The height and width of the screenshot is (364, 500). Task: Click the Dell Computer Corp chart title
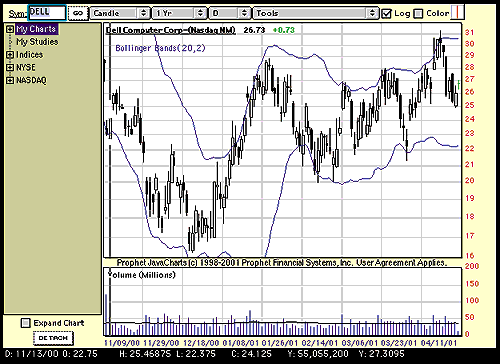[x=171, y=30]
